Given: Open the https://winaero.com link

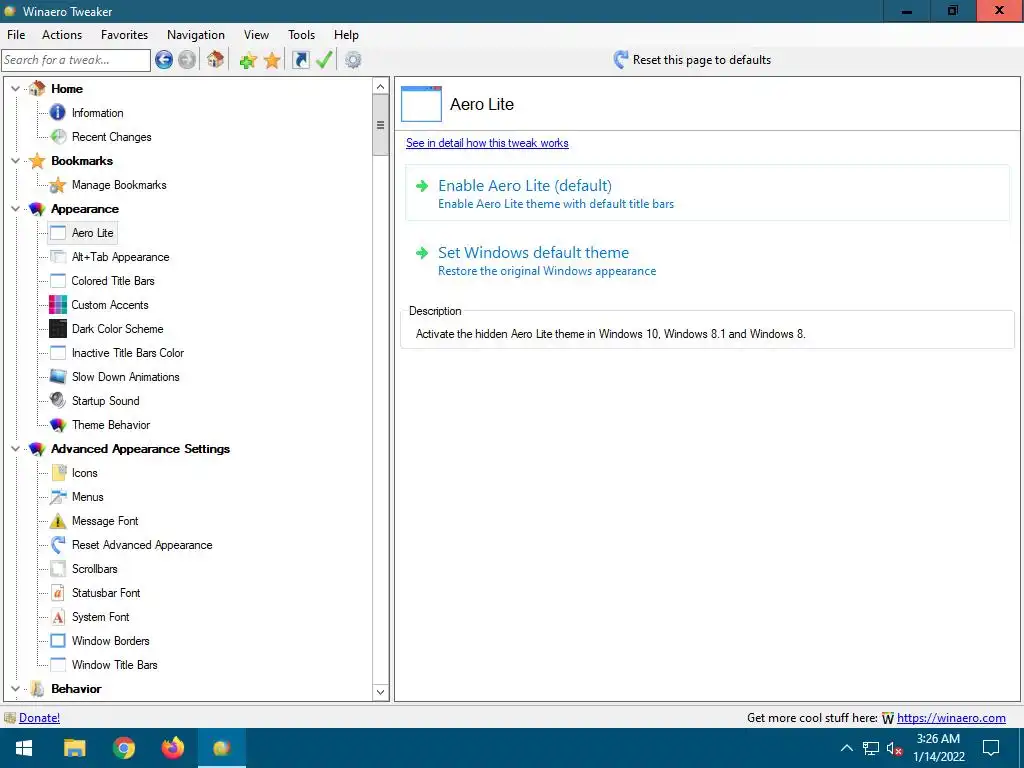Looking at the screenshot, I should [x=951, y=718].
